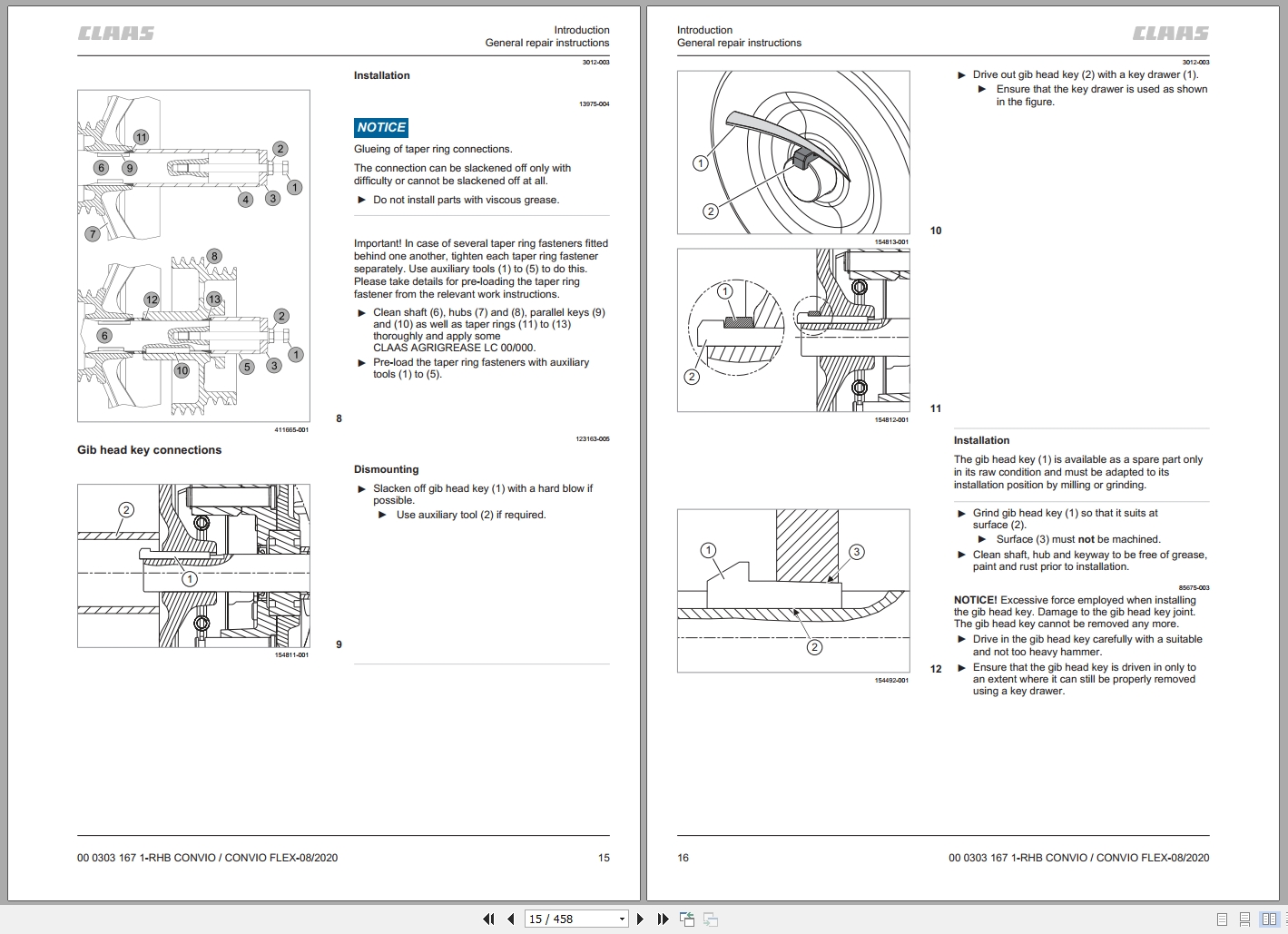Switch to single page view mode
The image size is (1288, 934).
click(1223, 919)
